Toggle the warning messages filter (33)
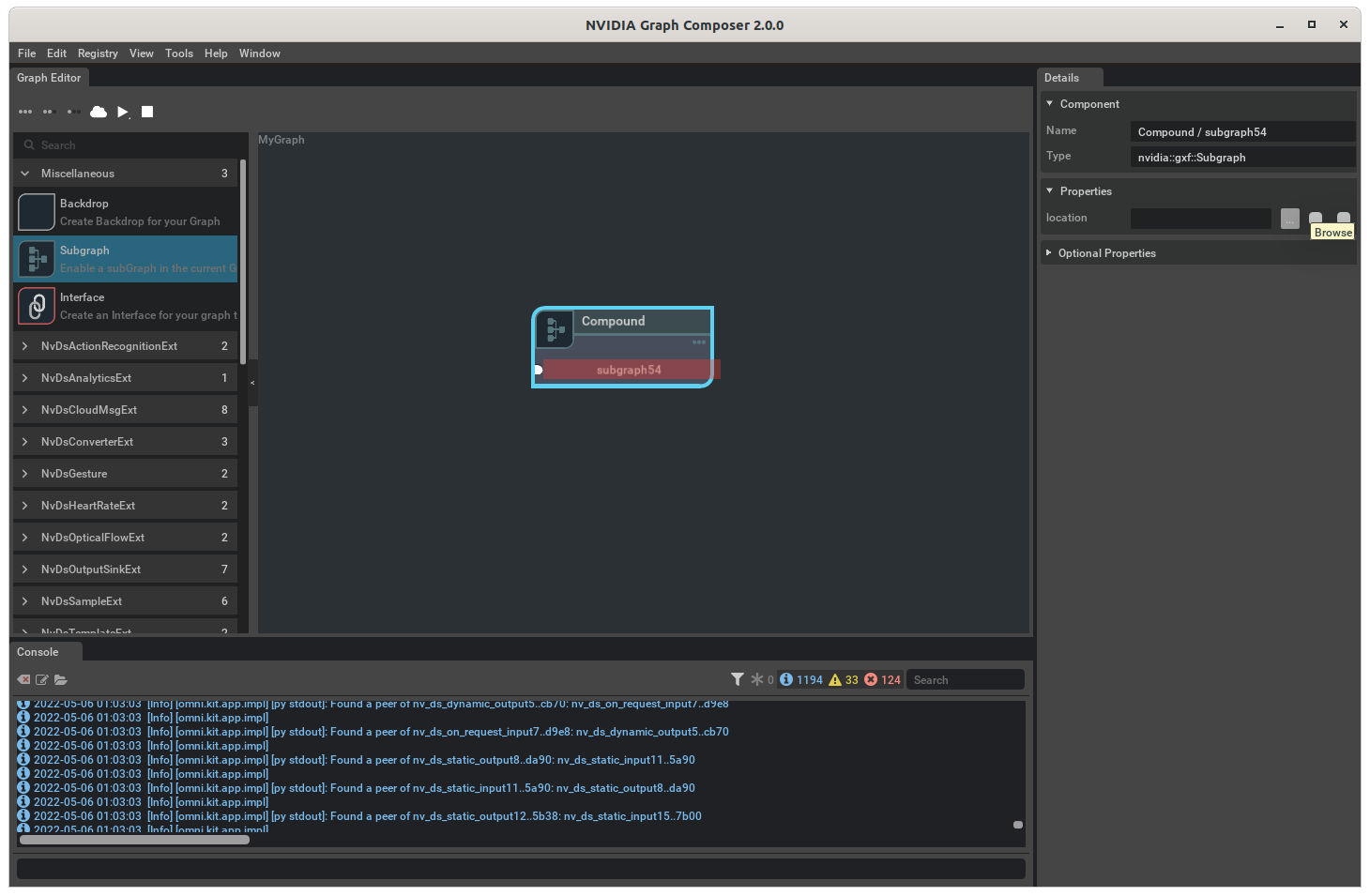 843,680
